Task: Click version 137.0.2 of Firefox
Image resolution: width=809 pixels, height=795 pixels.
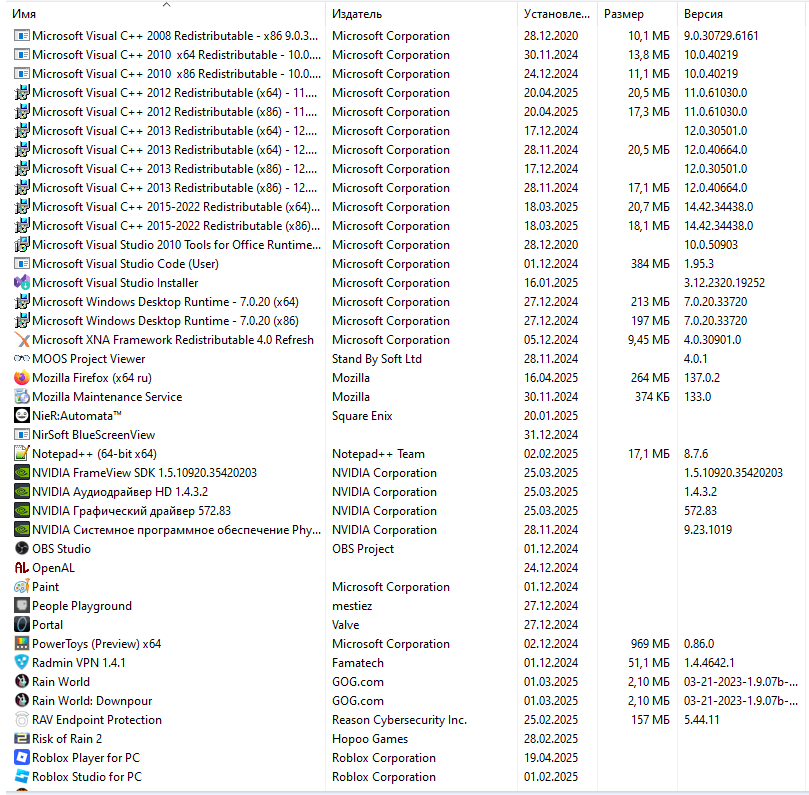Action: 702,378
